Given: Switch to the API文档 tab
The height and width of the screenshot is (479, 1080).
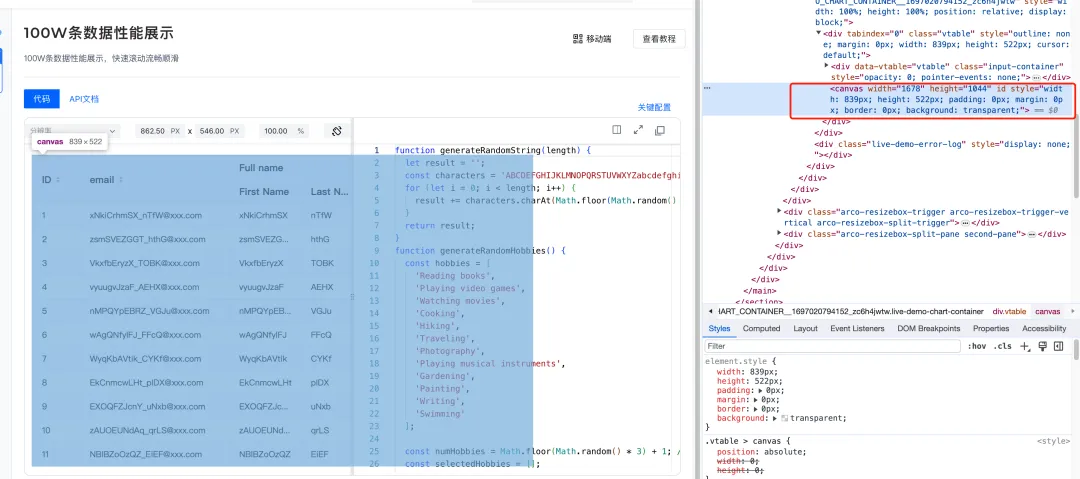Looking at the screenshot, I should pos(84,99).
